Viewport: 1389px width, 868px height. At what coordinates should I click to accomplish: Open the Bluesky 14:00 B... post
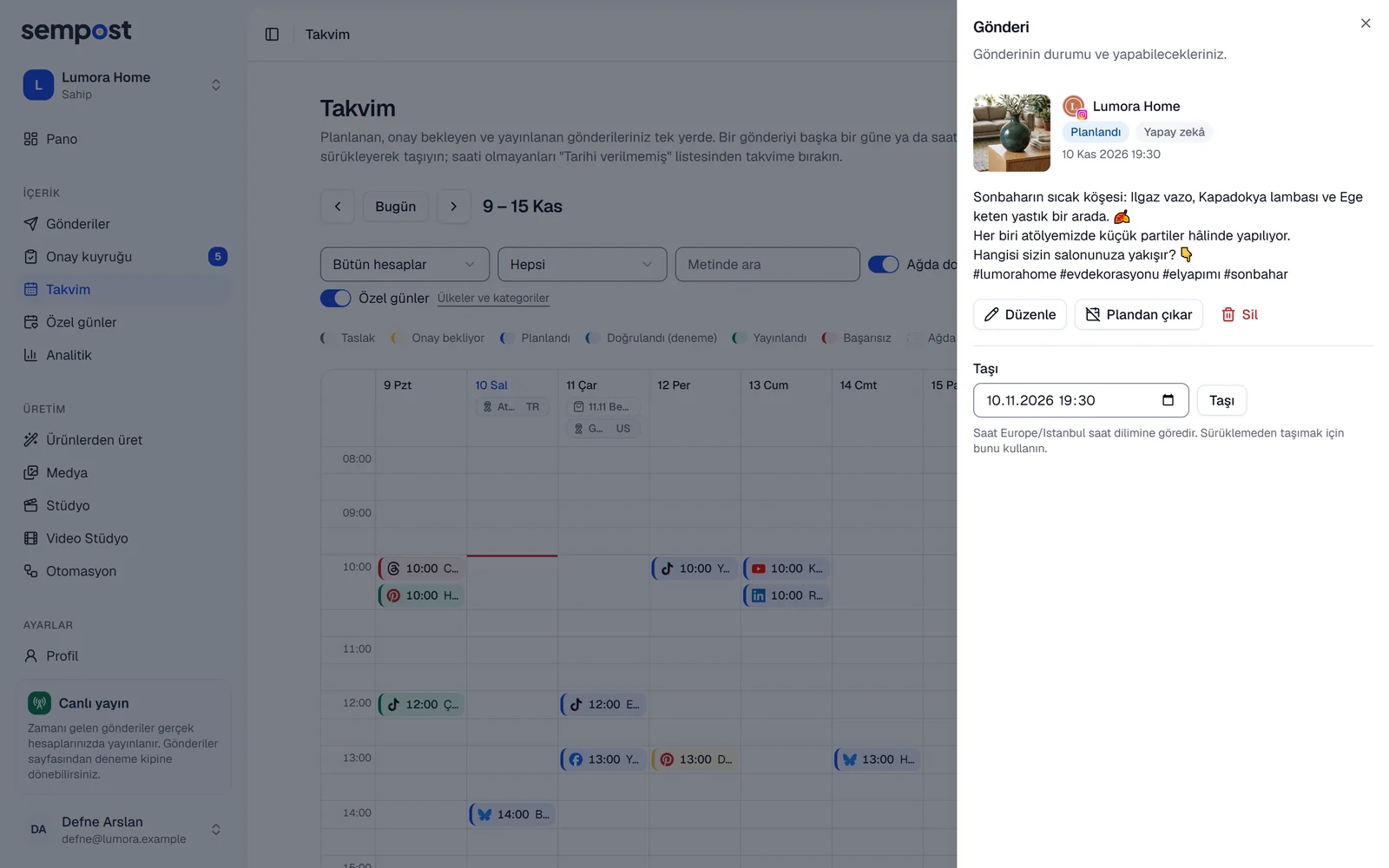click(513, 814)
